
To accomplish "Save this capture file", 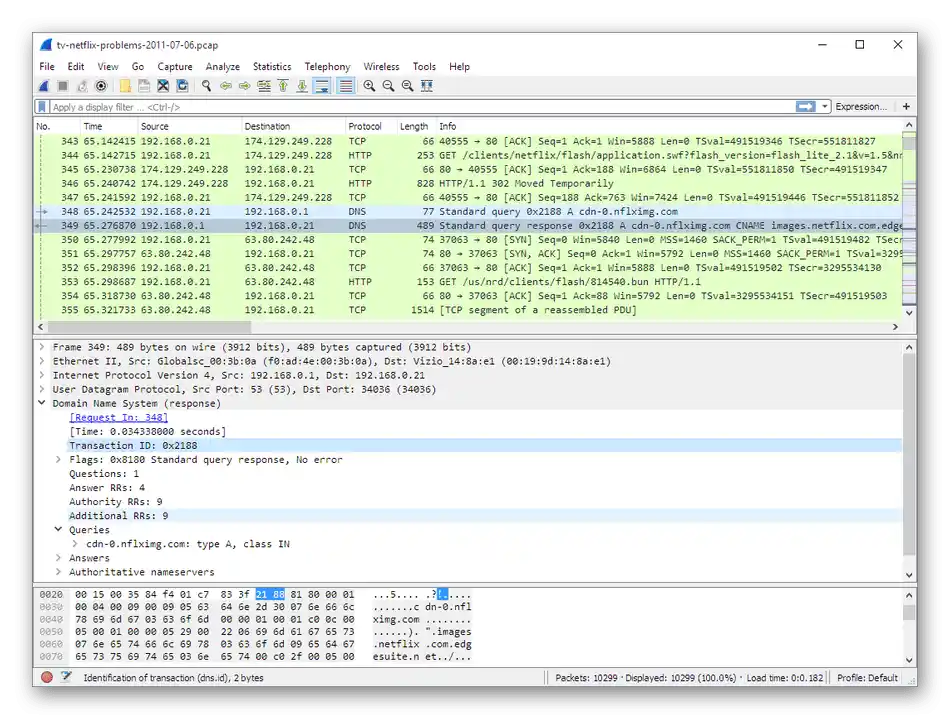I will (144, 86).
